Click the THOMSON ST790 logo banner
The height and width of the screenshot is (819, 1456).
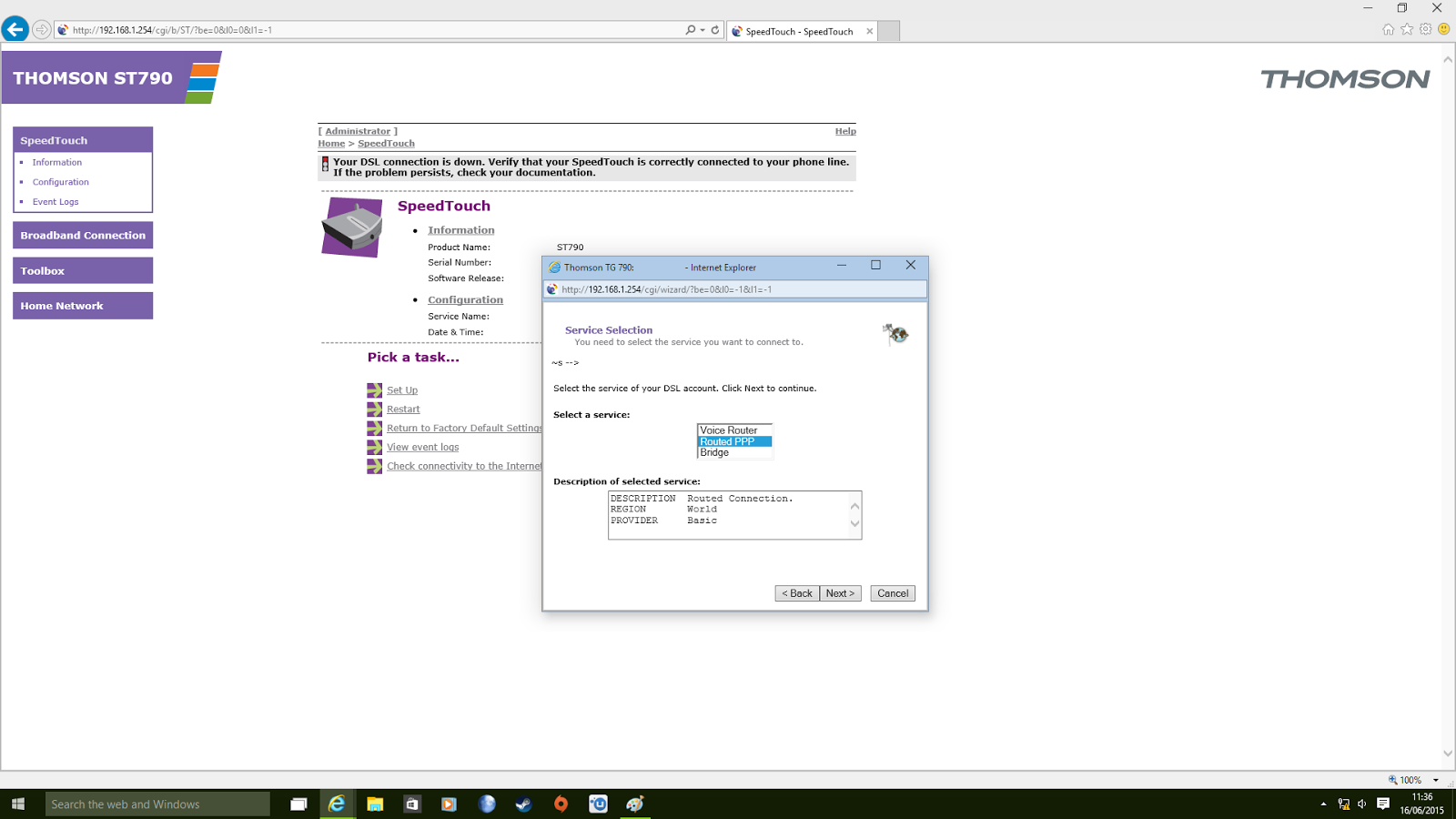[112, 78]
